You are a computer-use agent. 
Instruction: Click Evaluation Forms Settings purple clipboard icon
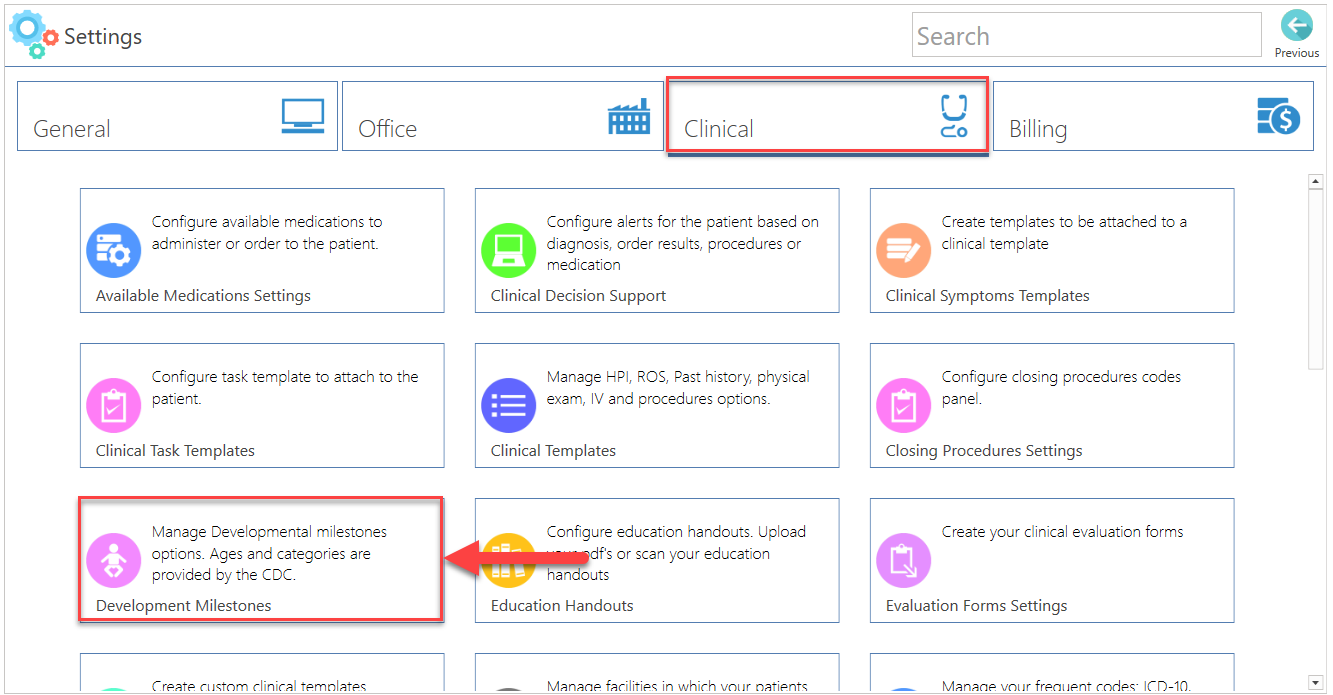coord(903,560)
